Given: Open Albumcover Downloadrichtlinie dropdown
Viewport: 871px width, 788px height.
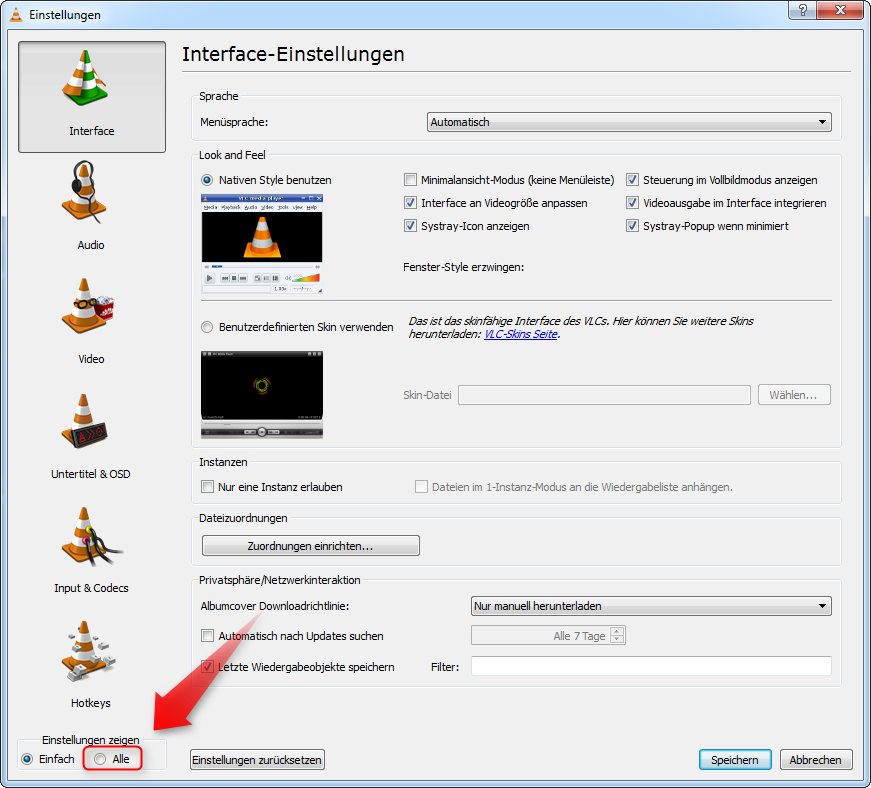Looking at the screenshot, I should point(651,605).
